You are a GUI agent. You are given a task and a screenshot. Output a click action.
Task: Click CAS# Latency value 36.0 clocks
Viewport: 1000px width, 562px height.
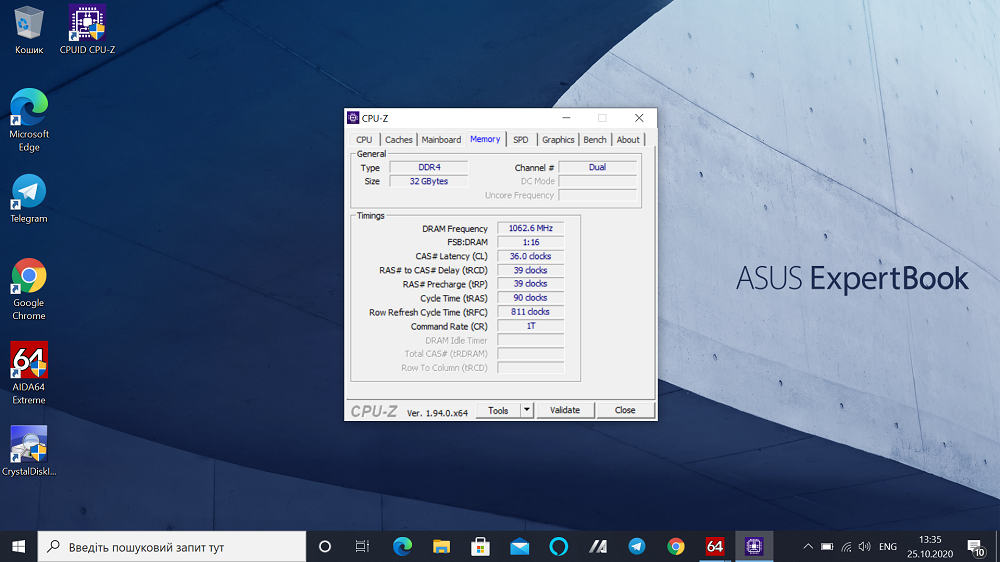point(531,256)
